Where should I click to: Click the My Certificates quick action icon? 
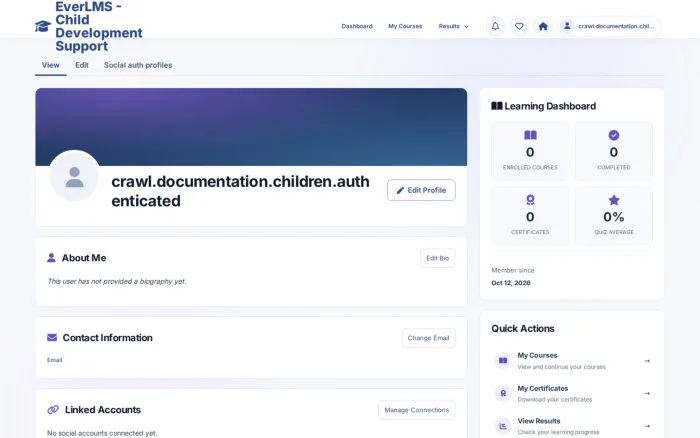[503, 393]
